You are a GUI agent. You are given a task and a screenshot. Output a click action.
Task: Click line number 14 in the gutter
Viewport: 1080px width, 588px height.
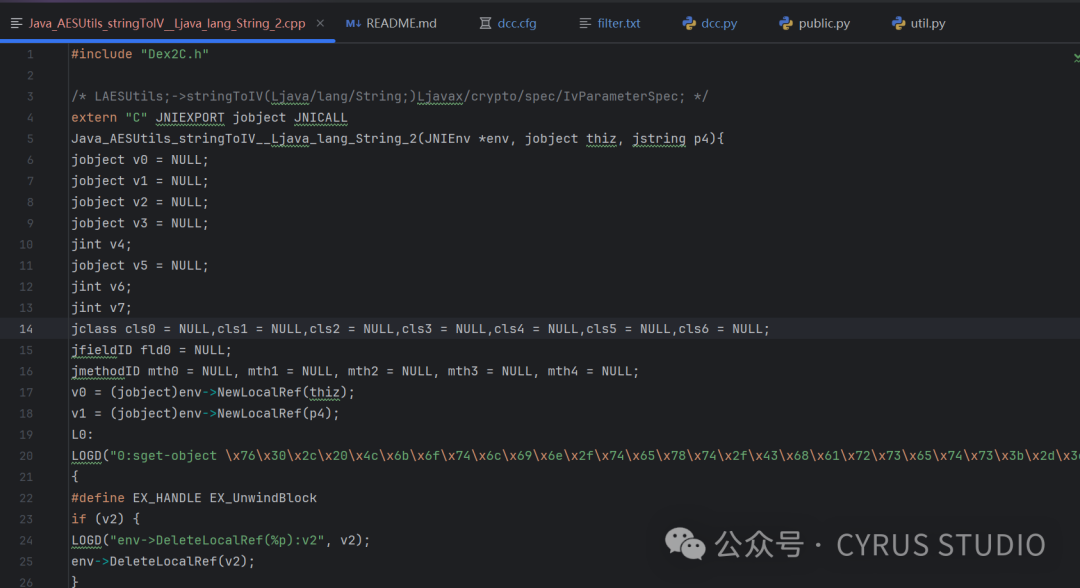tap(26, 329)
